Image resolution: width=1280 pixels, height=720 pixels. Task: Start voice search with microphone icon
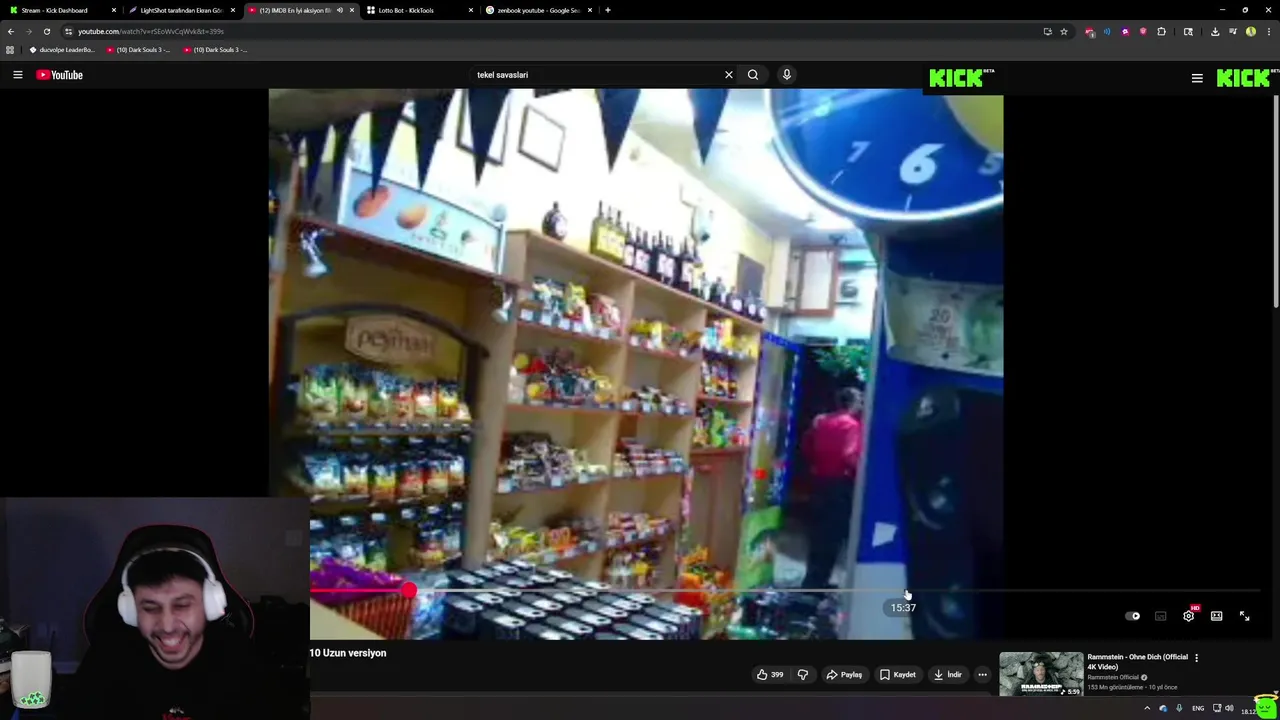tap(787, 75)
